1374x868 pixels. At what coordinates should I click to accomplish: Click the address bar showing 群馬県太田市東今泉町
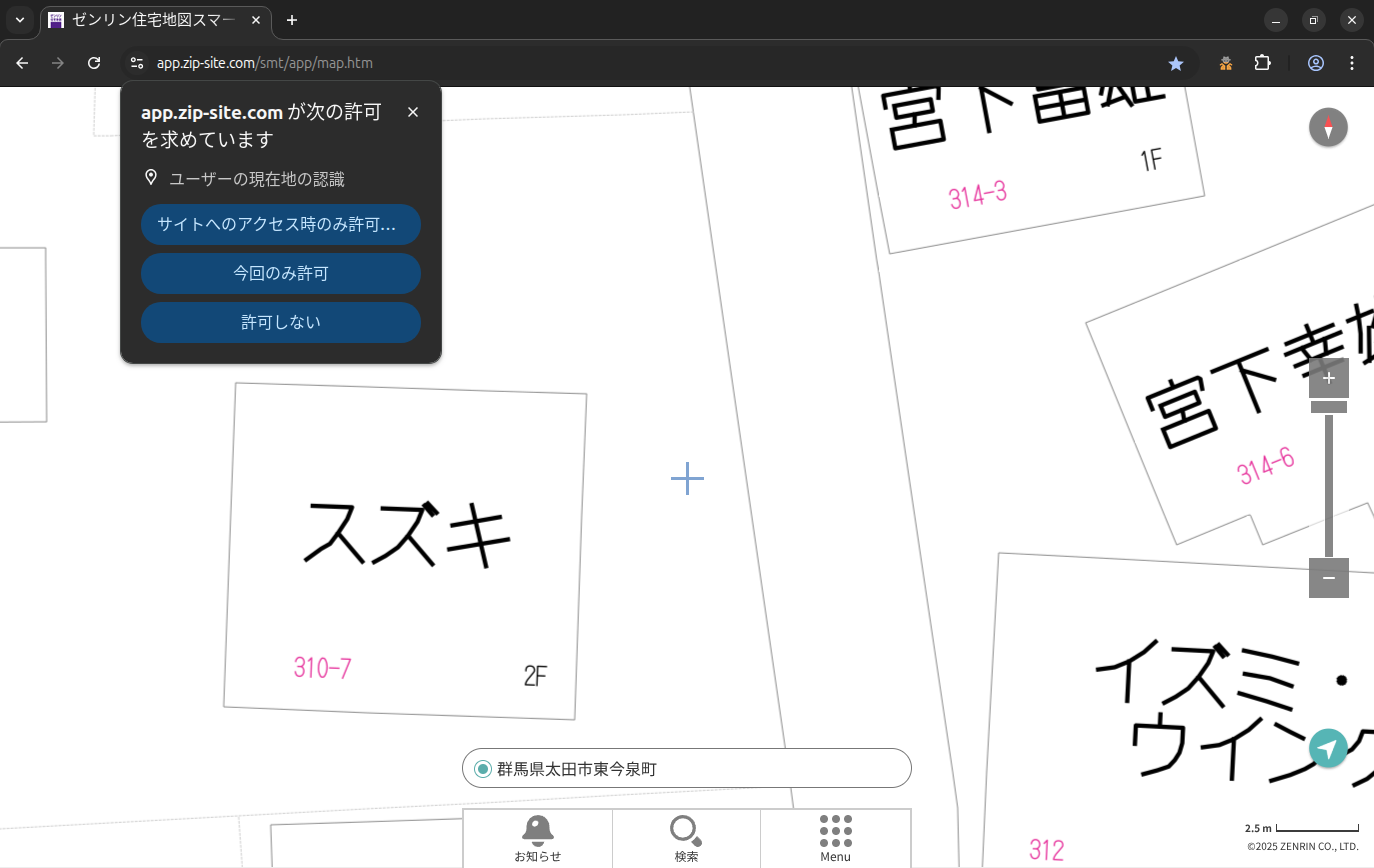pyautogui.click(x=687, y=768)
